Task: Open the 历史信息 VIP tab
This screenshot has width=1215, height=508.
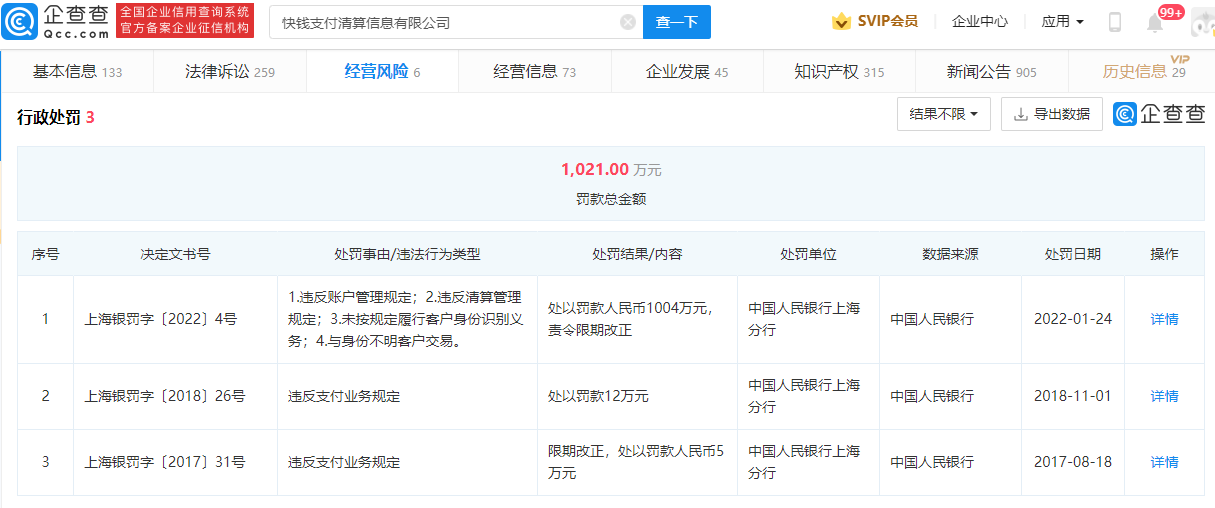Action: tap(1144, 71)
